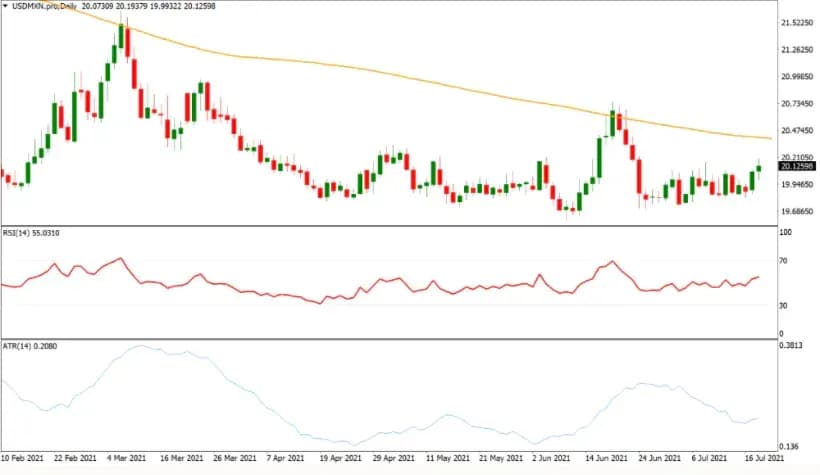Click the 11 May 2021 date label

446,458
